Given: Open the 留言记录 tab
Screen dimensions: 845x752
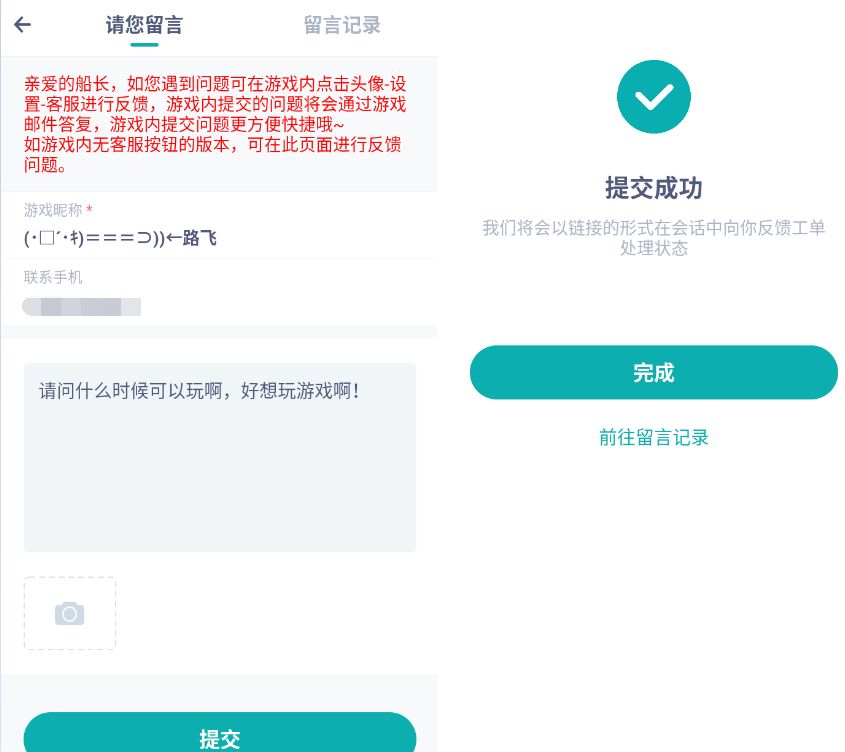Looking at the screenshot, I should pyautogui.click(x=342, y=25).
